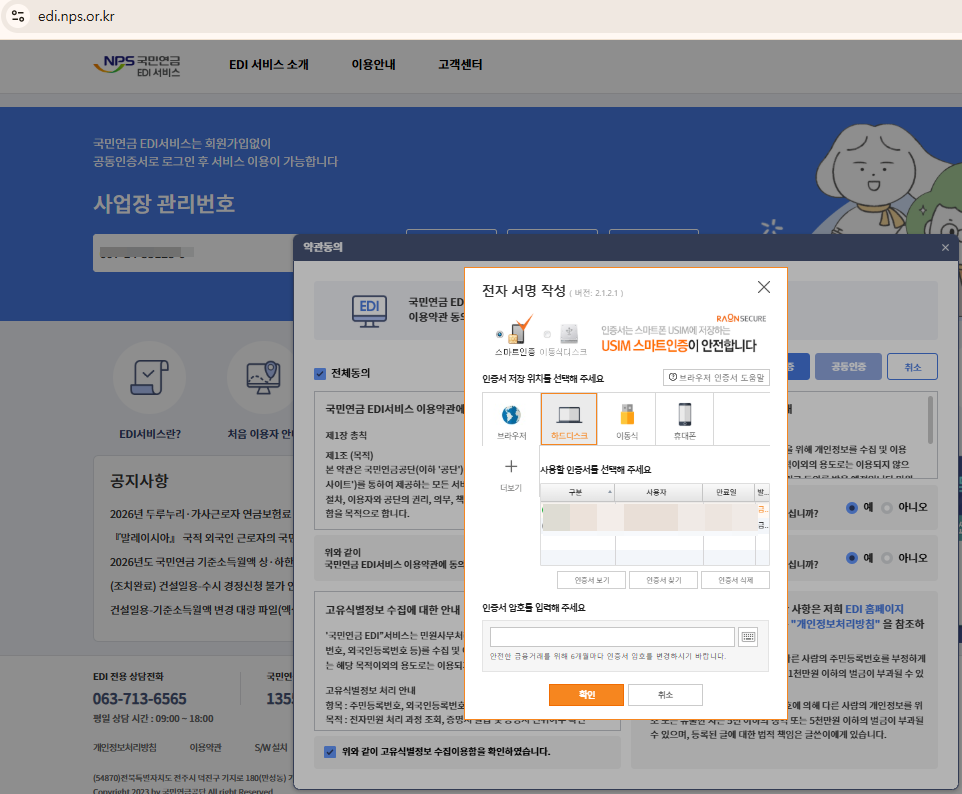Open the EDI서비스란? icon
Screen dimensions: 962x794
150,377
